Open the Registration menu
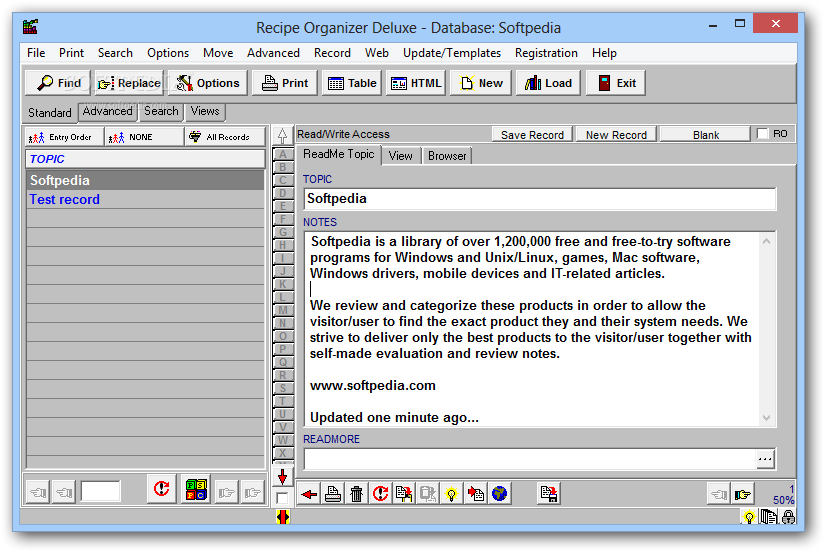This screenshot has height=552, width=825. (546, 53)
